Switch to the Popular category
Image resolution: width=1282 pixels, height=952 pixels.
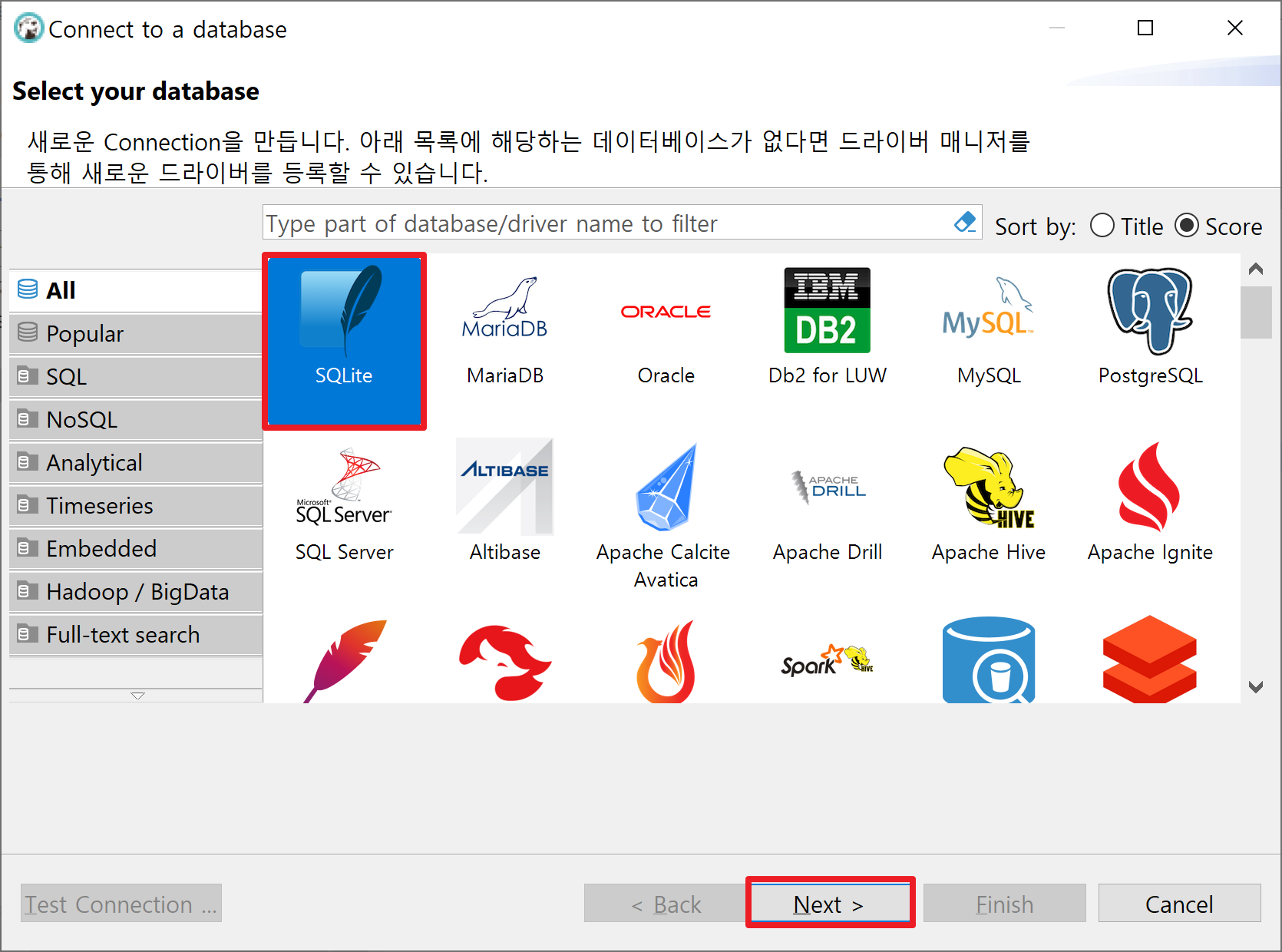click(84, 333)
